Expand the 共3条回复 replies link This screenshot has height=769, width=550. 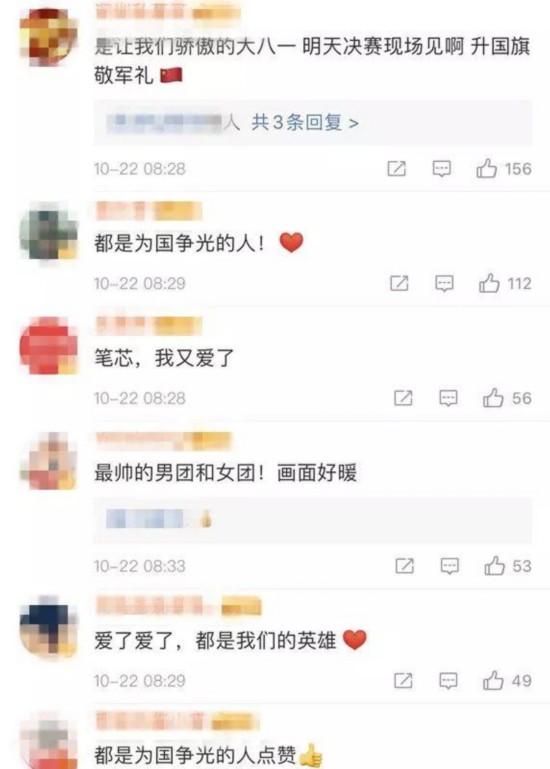pos(305,122)
